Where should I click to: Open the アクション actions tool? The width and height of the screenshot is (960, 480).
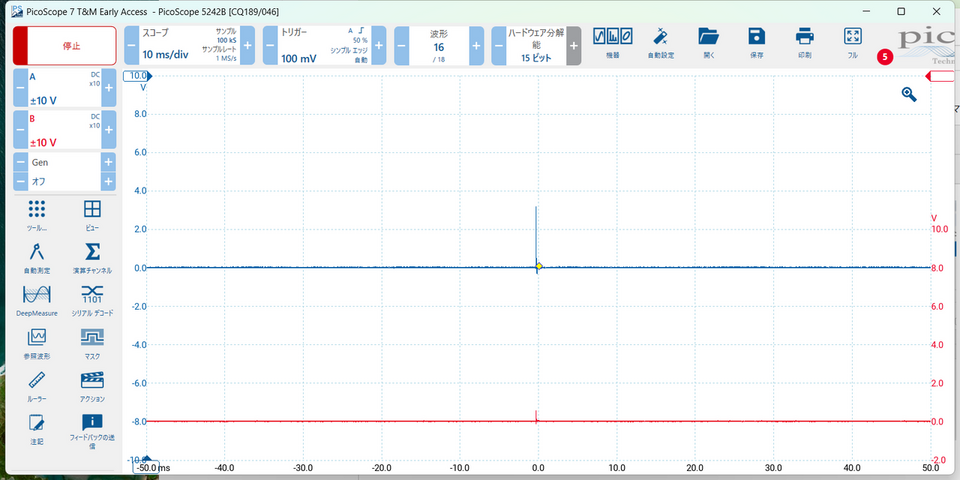(92, 385)
